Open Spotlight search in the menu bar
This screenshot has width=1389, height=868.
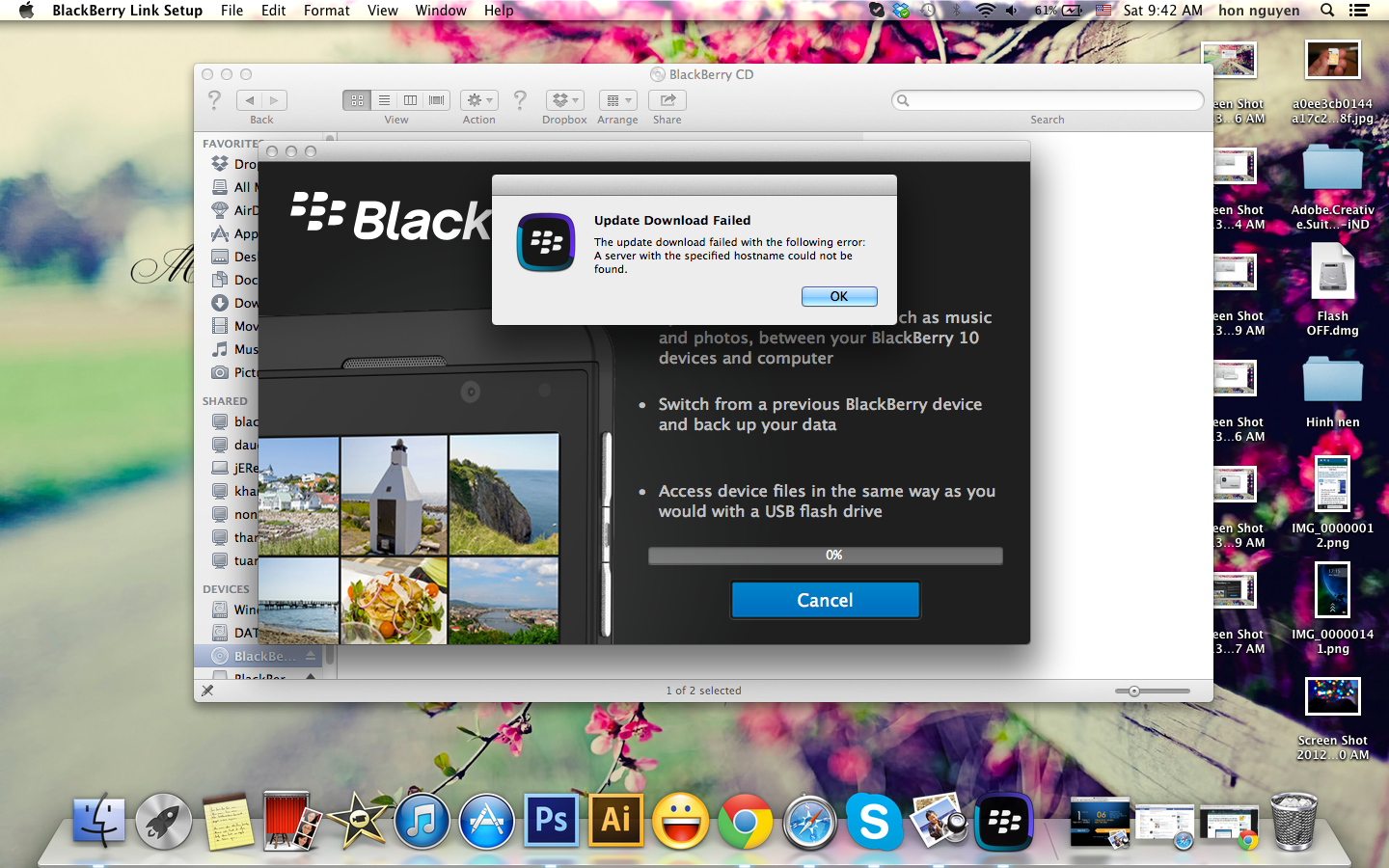click(1327, 11)
